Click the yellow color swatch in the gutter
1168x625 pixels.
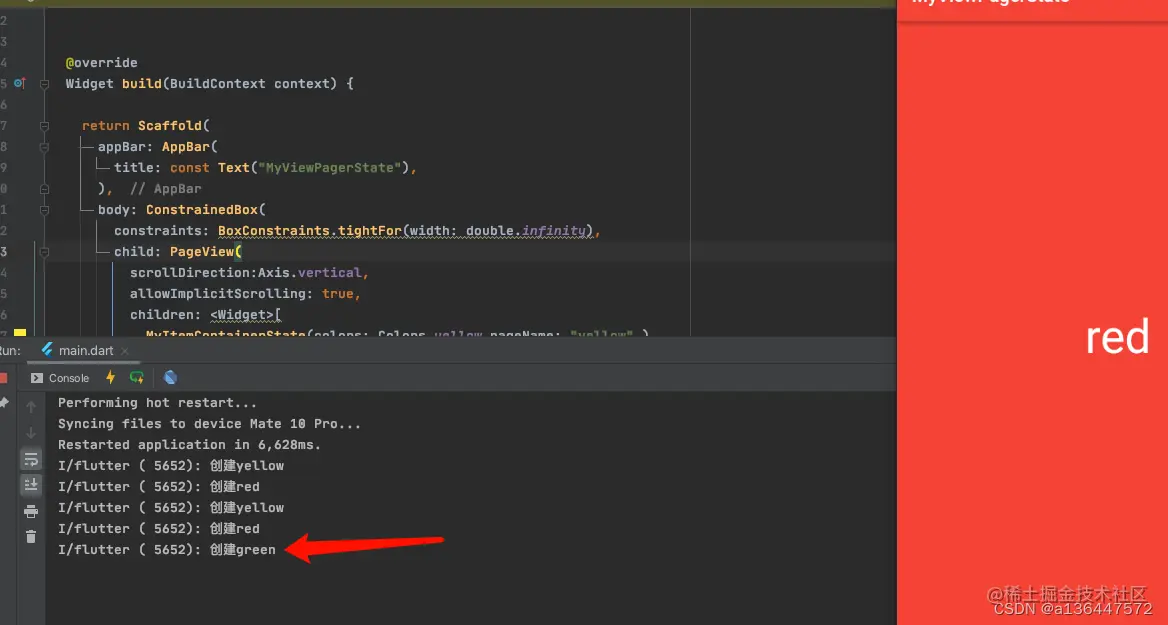(x=20, y=332)
